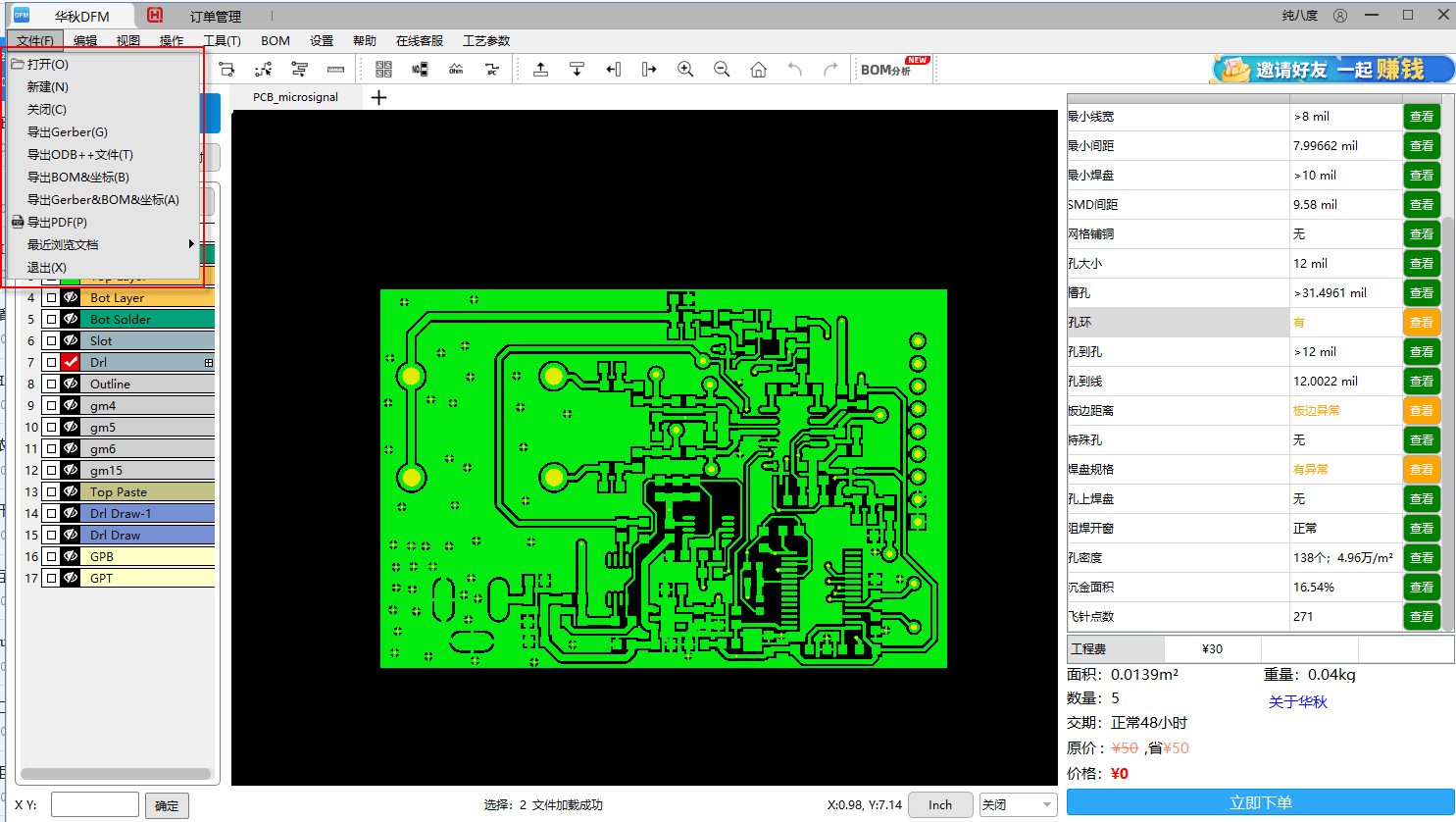Image resolution: width=1456 pixels, height=822 pixels.
Task: Click orange 查看 button for 板边距离
Action: (1422, 410)
